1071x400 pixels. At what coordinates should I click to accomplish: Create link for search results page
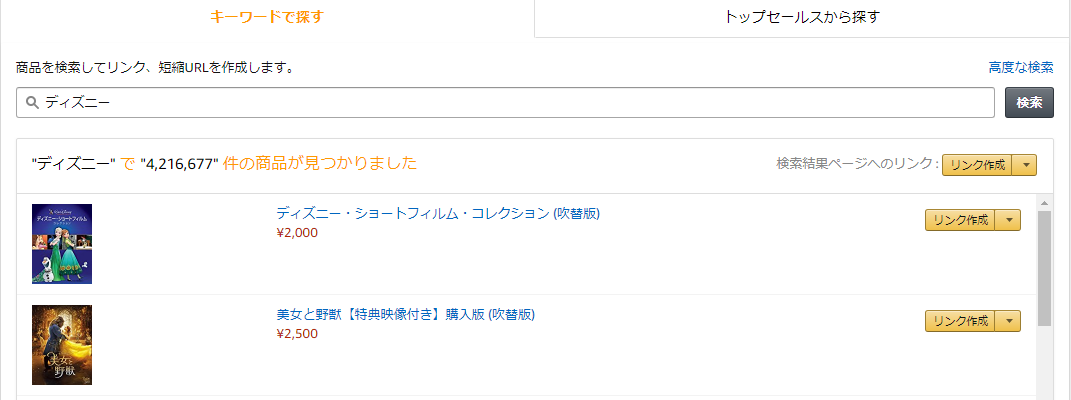[x=978, y=165]
